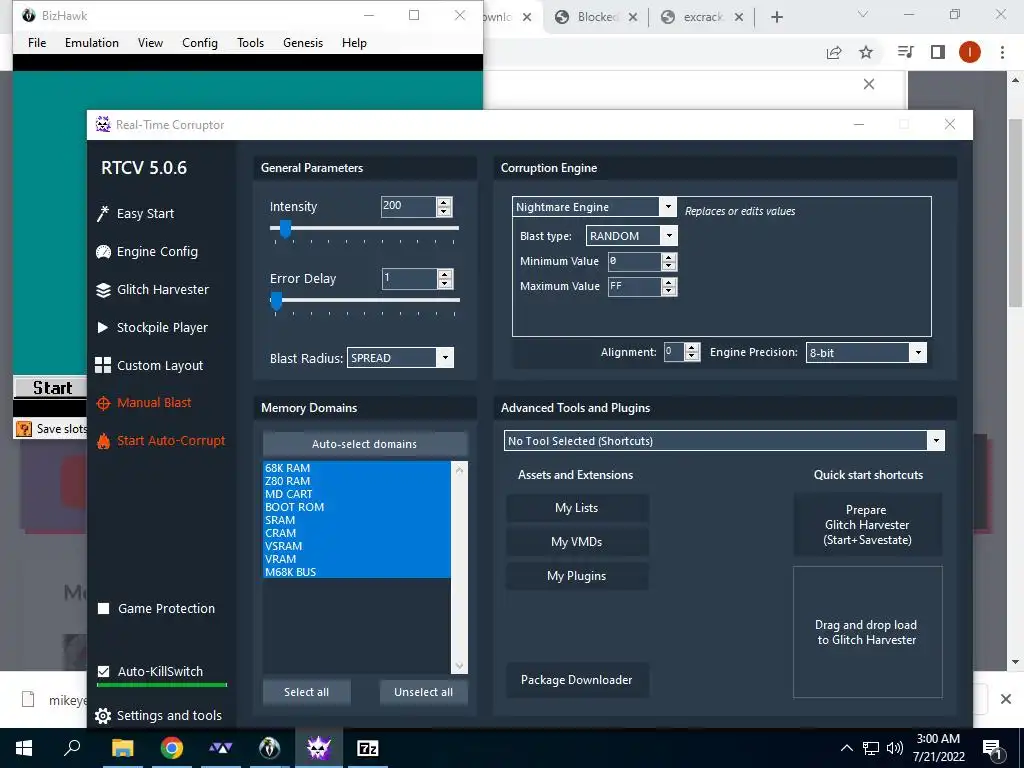This screenshot has width=1024, height=768.
Task: Bookmark page with Chrome star icon
Action: 866,52
